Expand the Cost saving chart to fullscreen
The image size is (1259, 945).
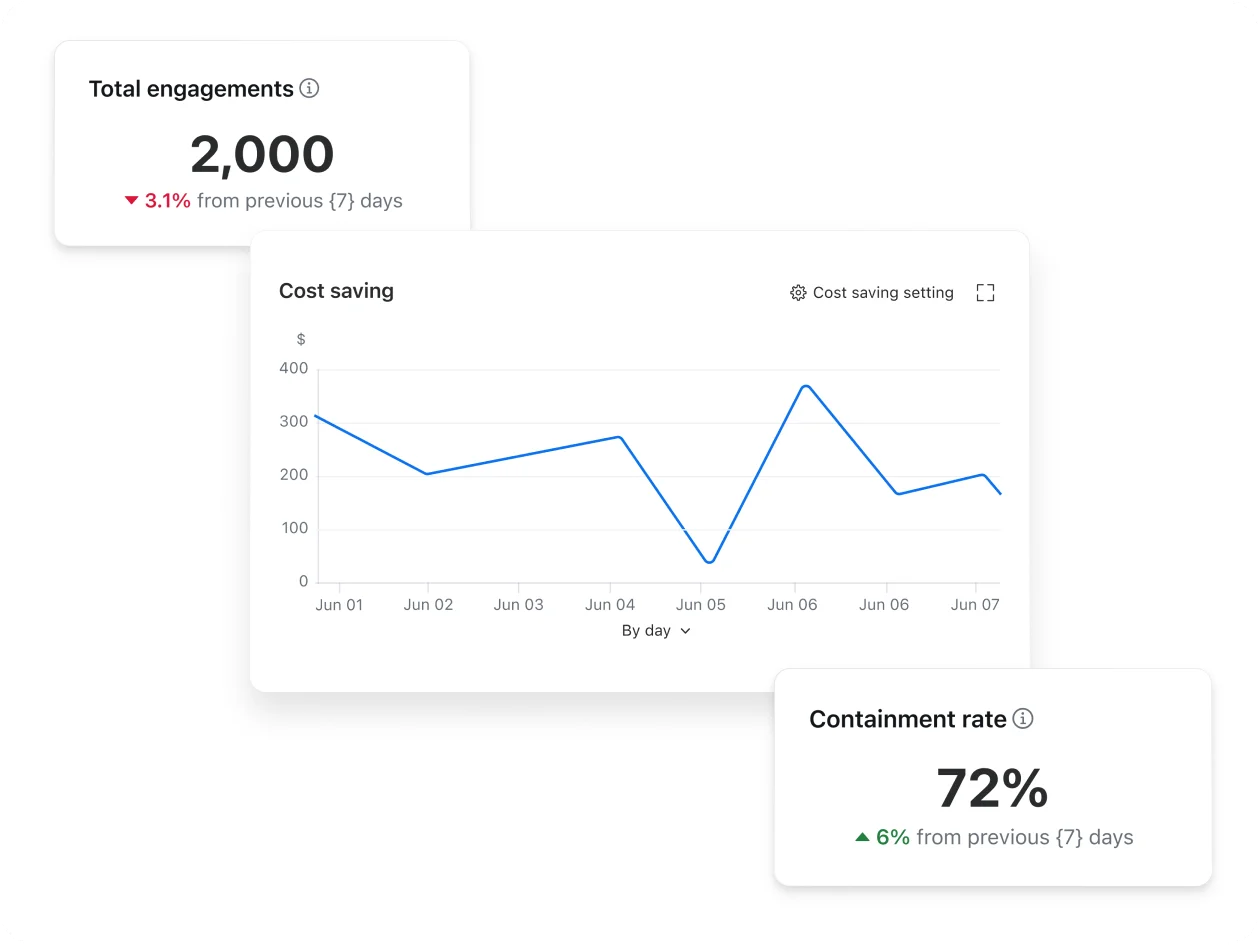coord(985,292)
